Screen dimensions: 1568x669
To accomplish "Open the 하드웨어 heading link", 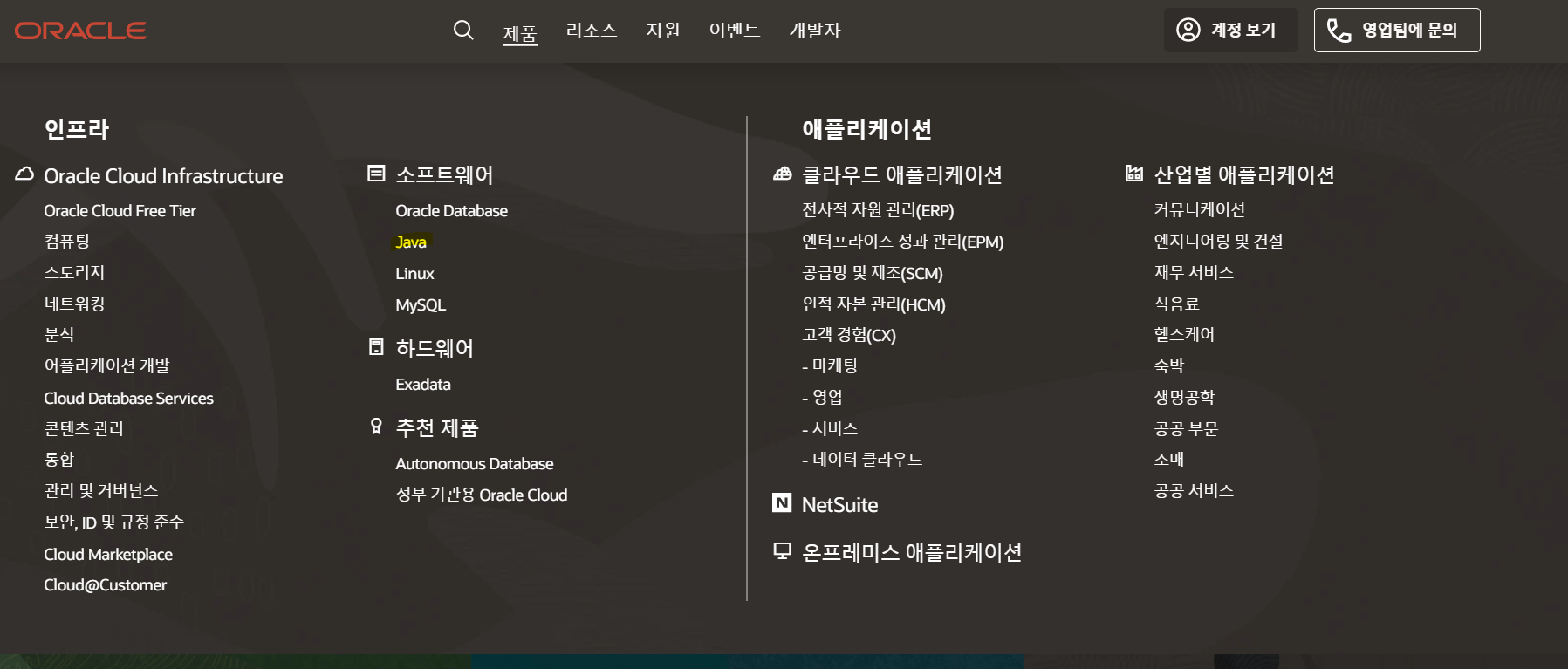I will (x=435, y=349).
